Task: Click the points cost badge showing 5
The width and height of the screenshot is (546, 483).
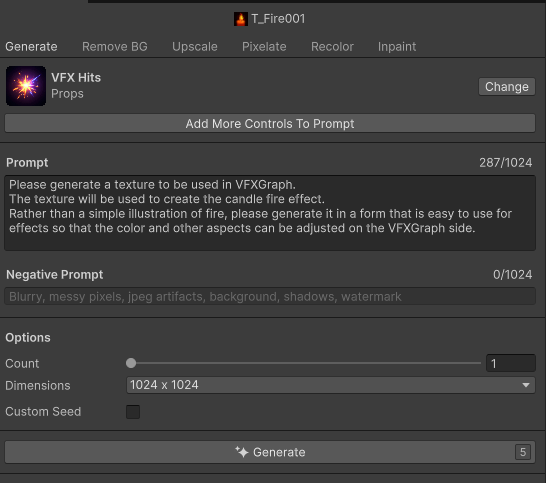Action: (x=523, y=452)
